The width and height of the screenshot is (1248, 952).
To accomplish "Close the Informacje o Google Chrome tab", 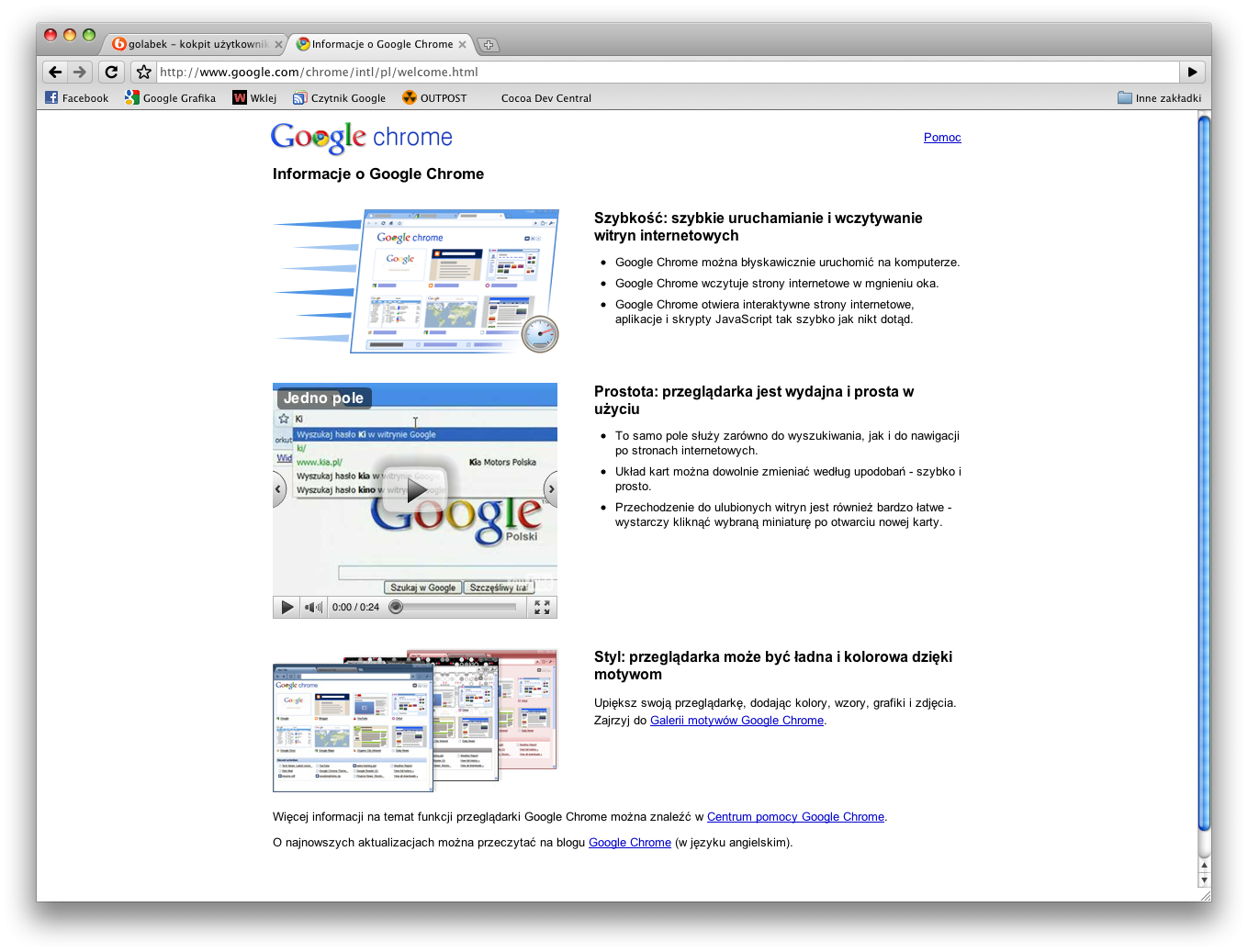I will [x=462, y=44].
